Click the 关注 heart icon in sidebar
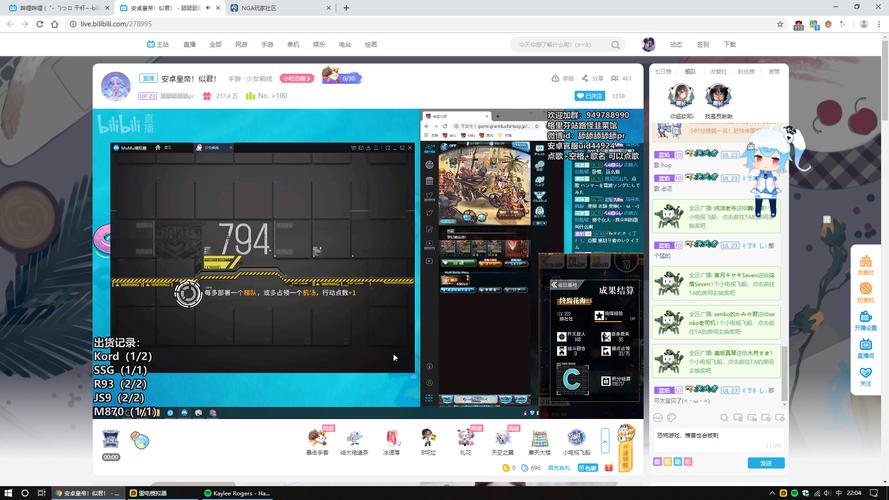 (x=865, y=376)
